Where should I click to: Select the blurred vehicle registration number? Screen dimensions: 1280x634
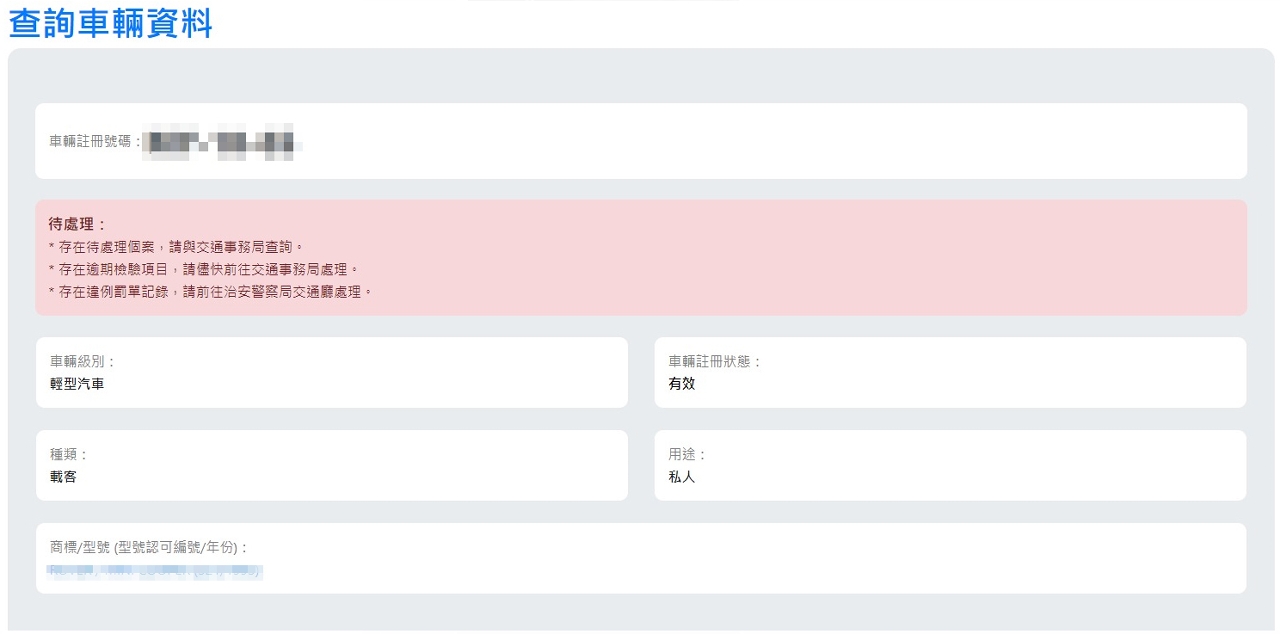coord(221,141)
